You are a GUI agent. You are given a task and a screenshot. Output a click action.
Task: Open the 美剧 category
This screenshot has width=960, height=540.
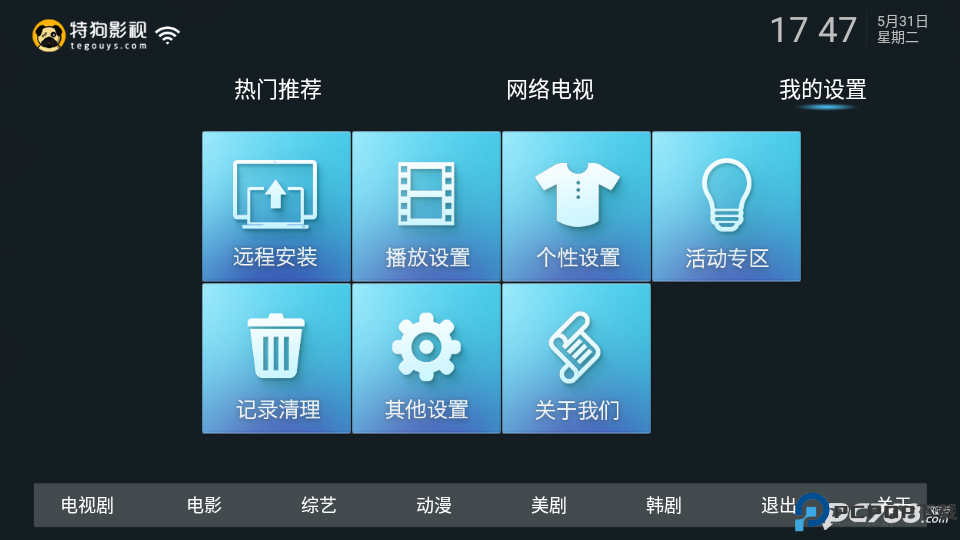tap(549, 505)
